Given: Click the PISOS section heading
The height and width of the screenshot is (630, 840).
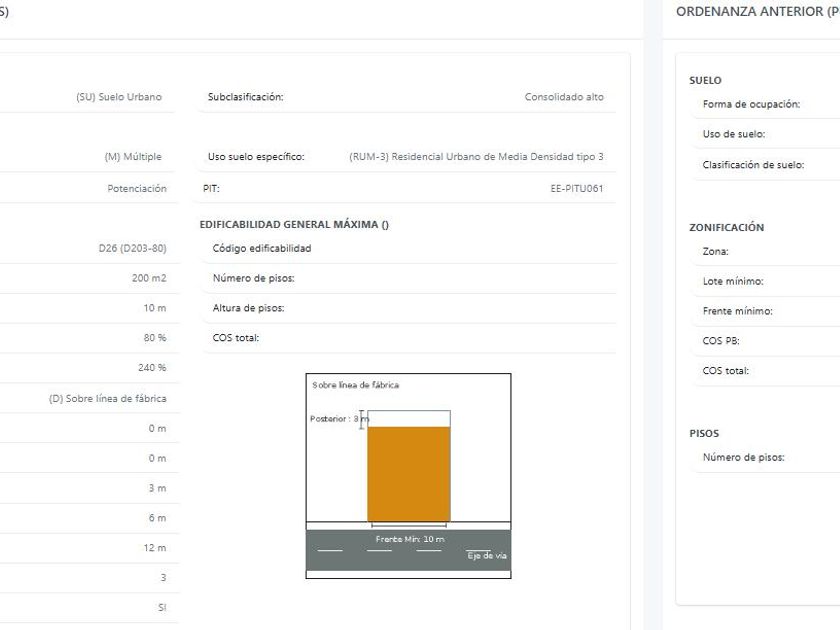Looking at the screenshot, I should 704,434.
